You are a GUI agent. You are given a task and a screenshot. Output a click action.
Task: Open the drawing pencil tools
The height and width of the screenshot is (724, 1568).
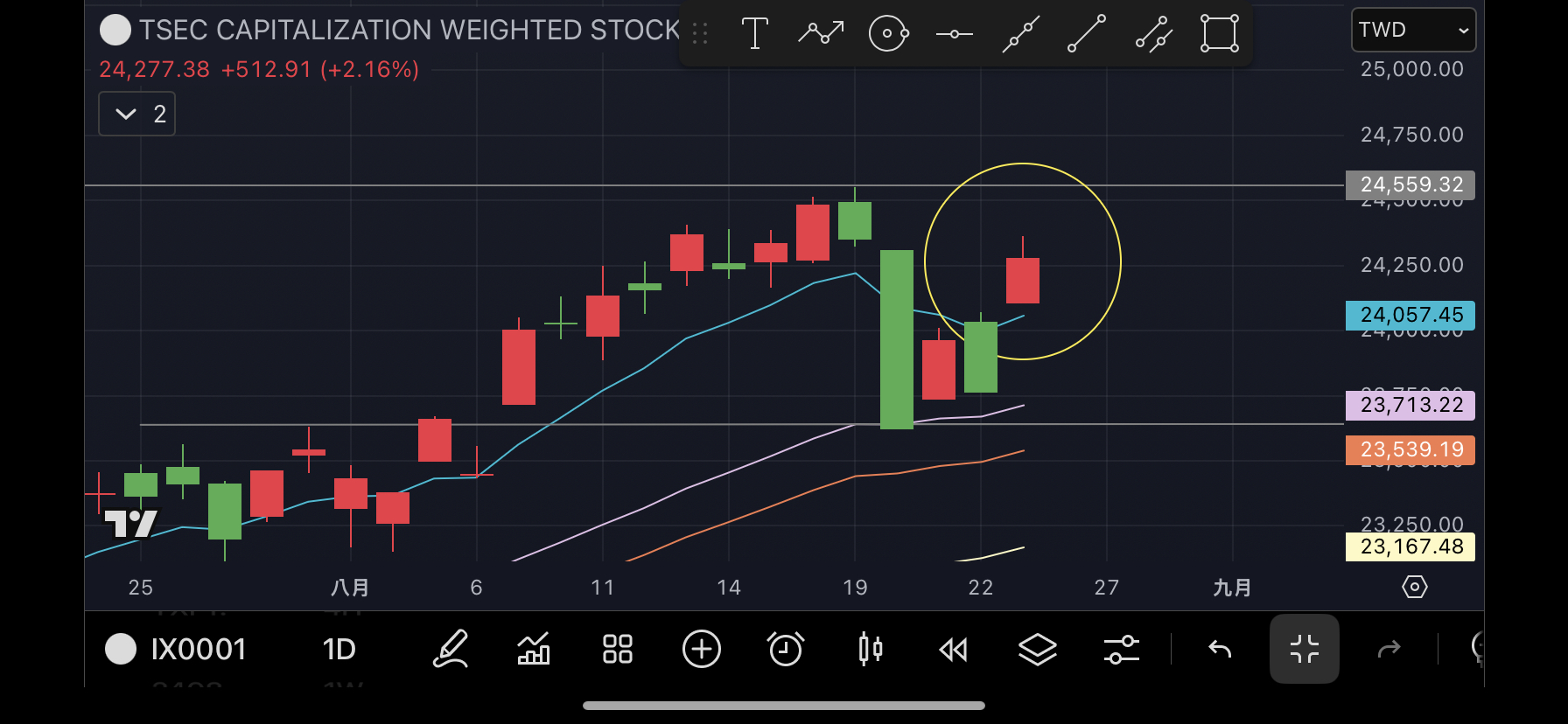coord(451,649)
